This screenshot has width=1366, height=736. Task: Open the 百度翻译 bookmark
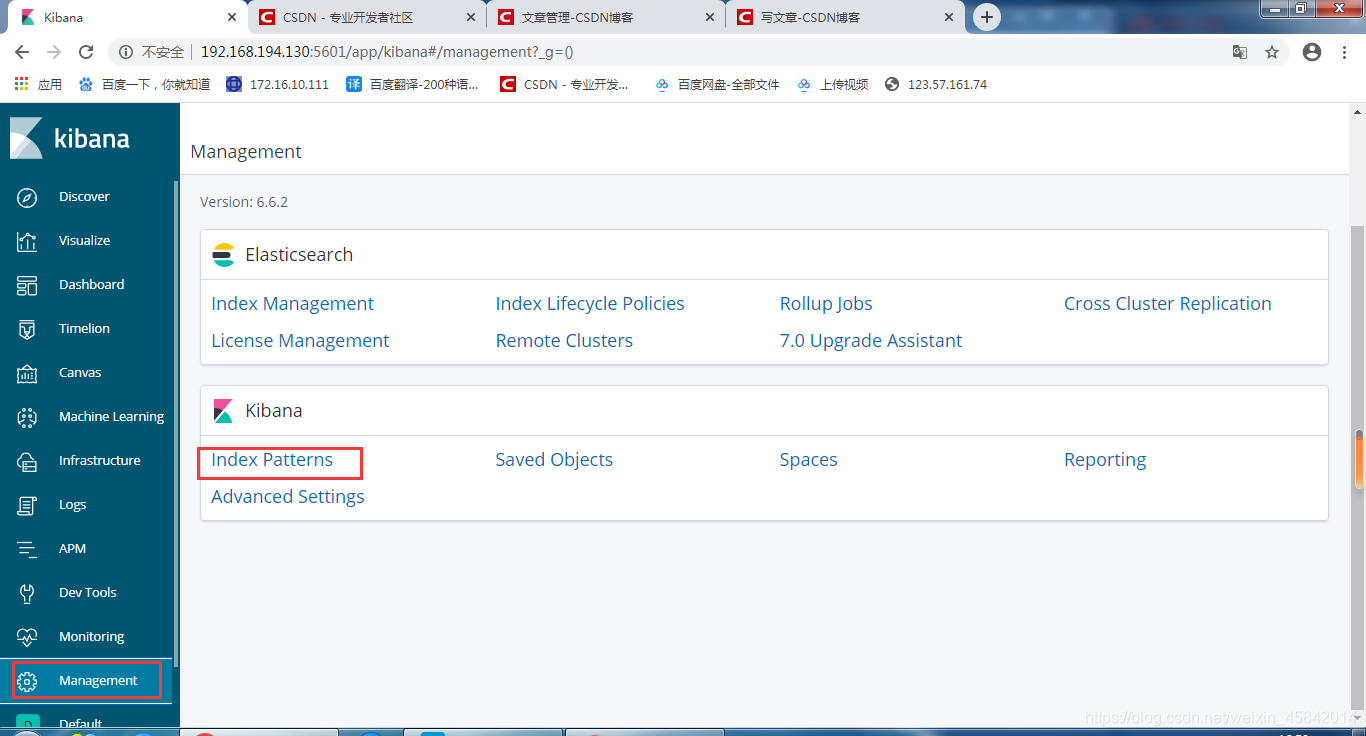[412, 84]
